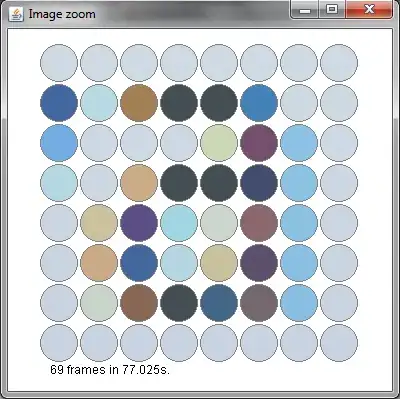Screen dimensions: 400x399
Task: Click the "69 frames in 77.025s." status text
Action: (x=110, y=370)
